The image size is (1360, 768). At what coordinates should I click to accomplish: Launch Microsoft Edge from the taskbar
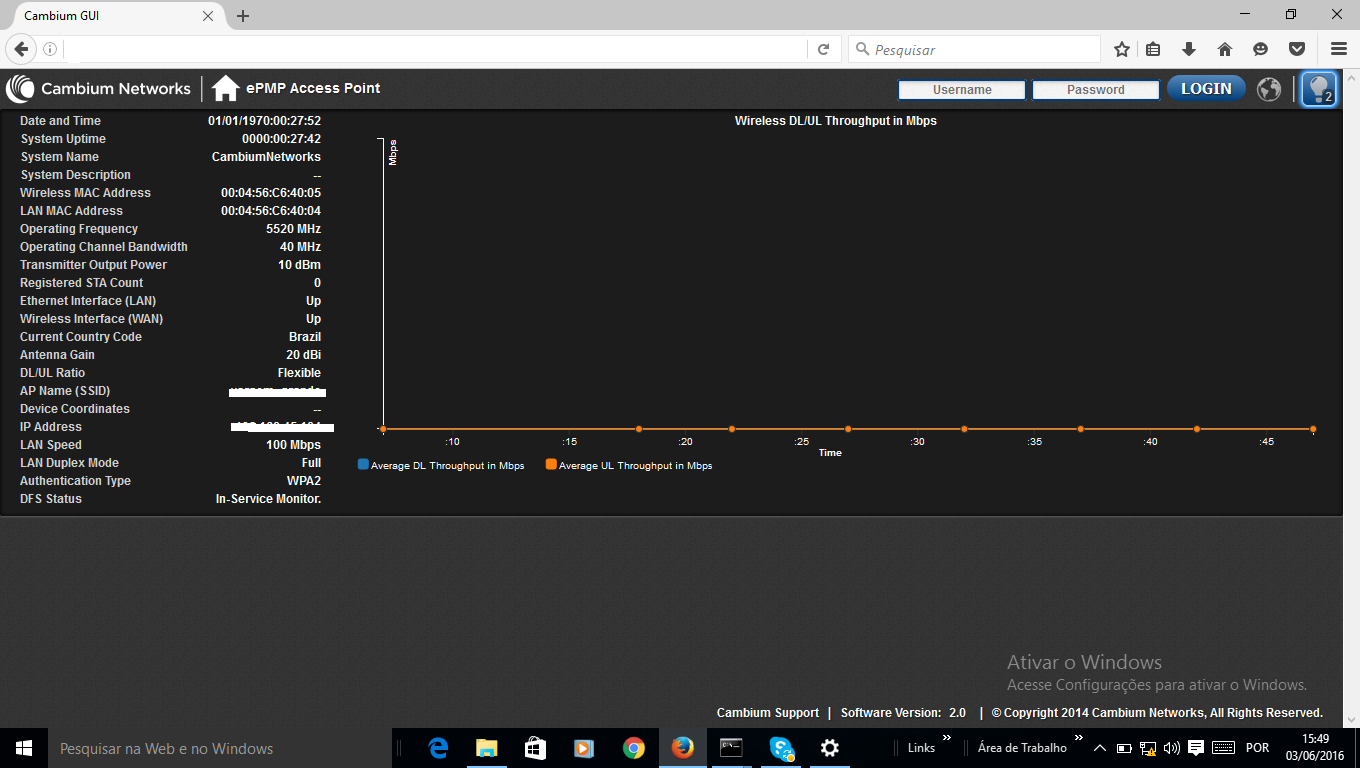point(438,748)
